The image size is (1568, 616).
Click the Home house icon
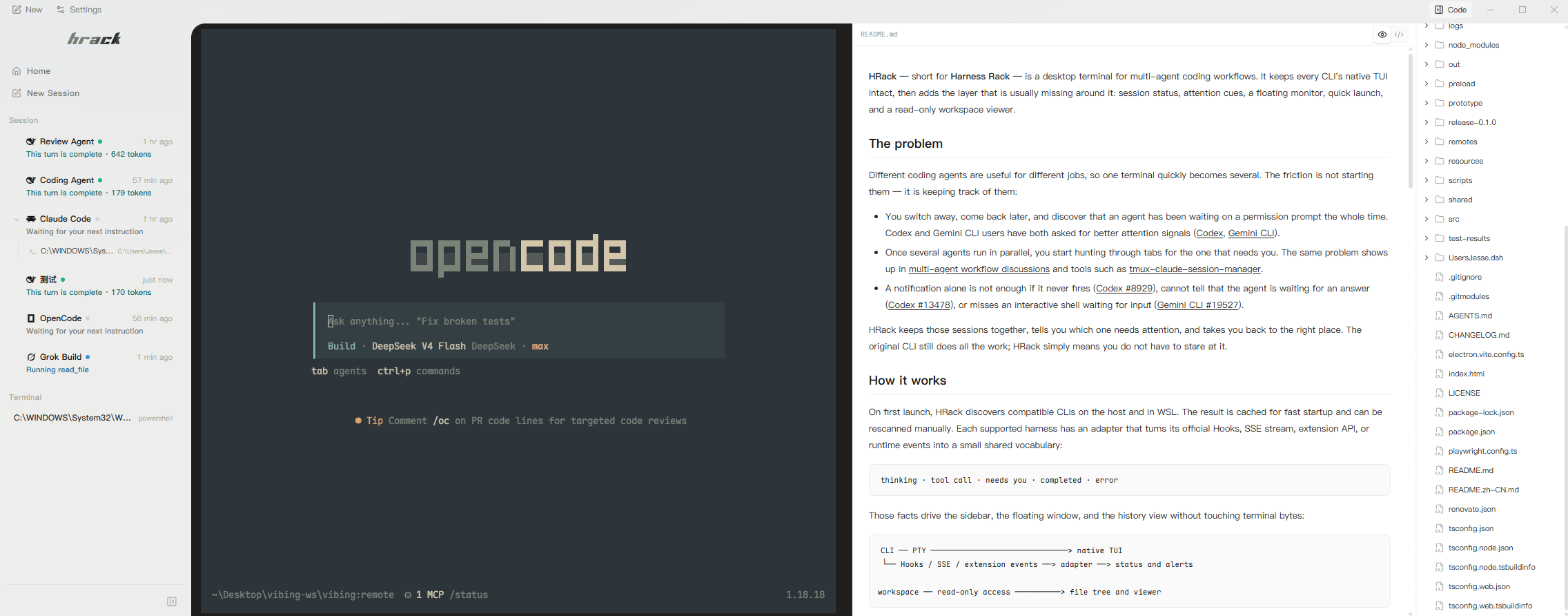17,71
